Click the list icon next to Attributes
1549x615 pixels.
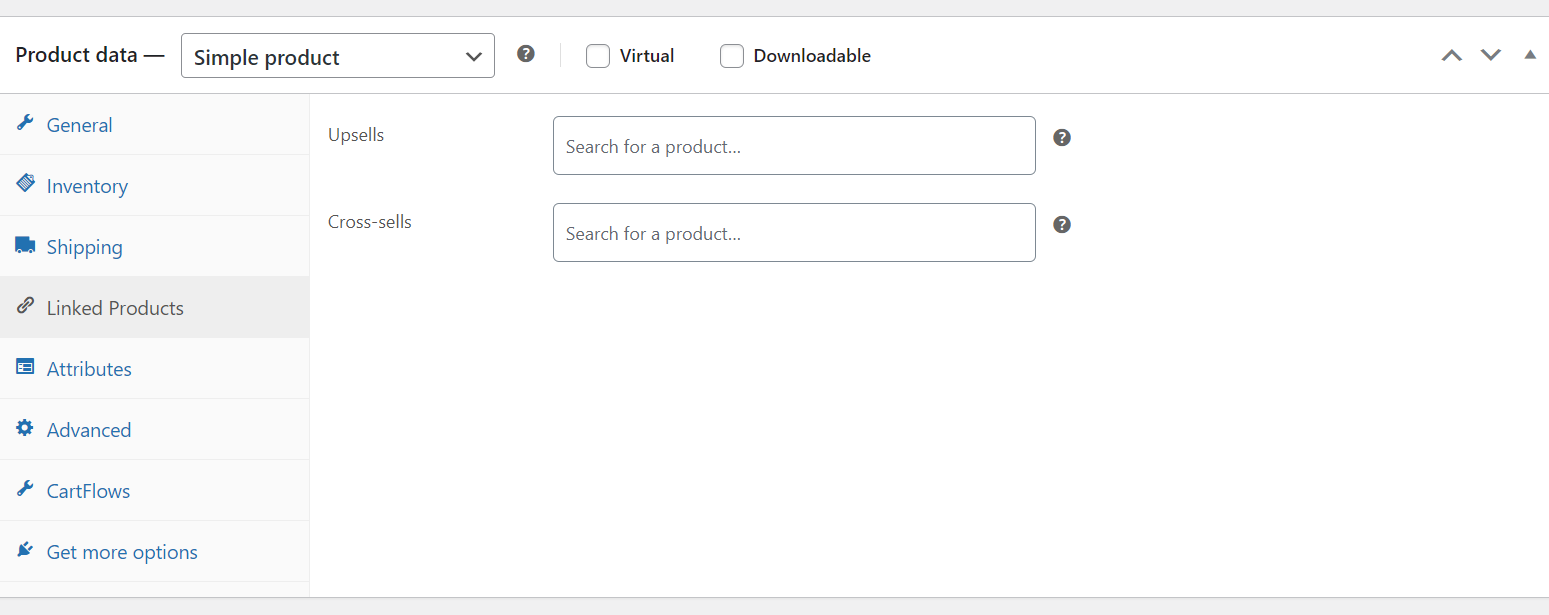(25, 366)
